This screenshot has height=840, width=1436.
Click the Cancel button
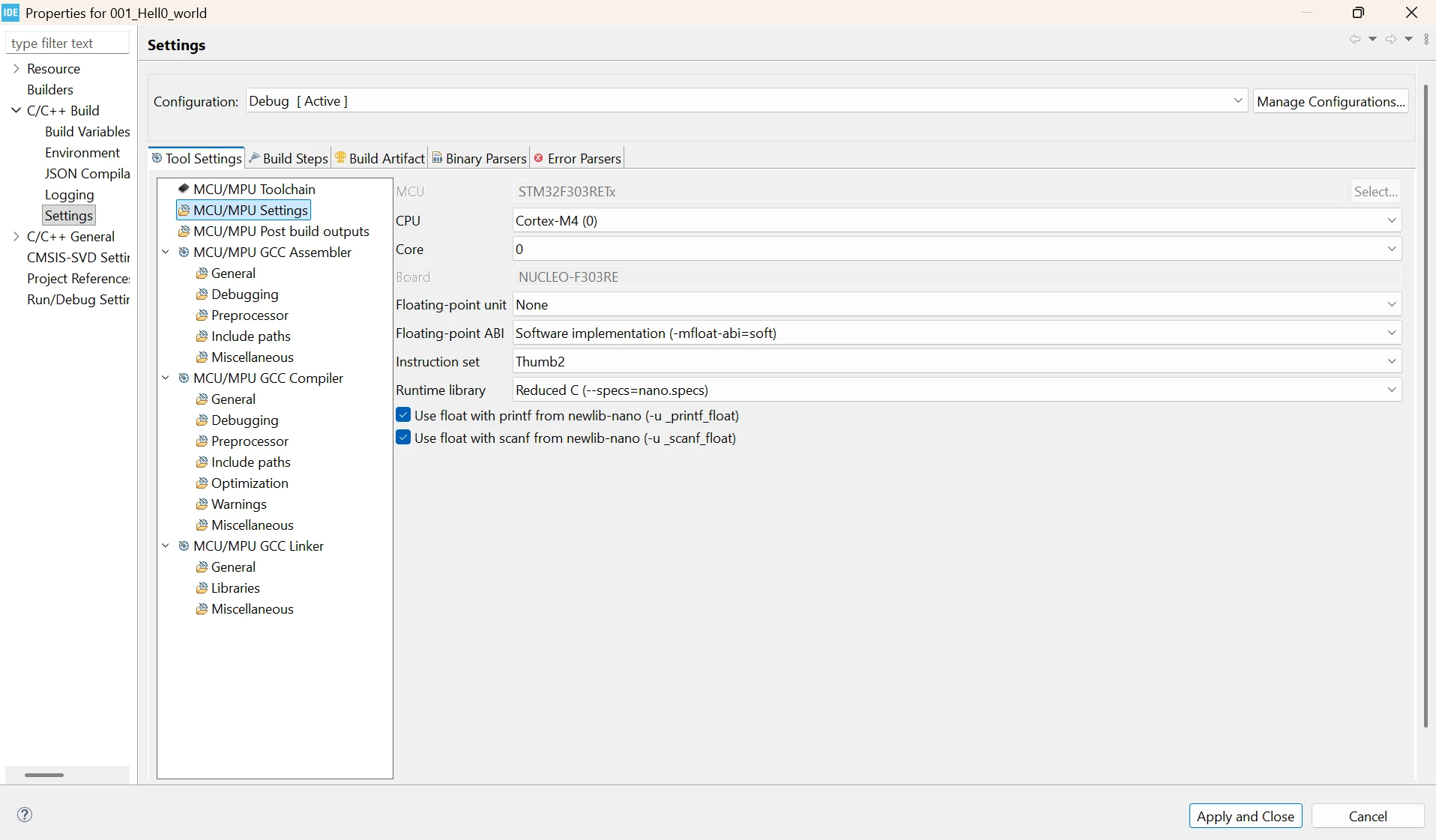pos(1368,816)
